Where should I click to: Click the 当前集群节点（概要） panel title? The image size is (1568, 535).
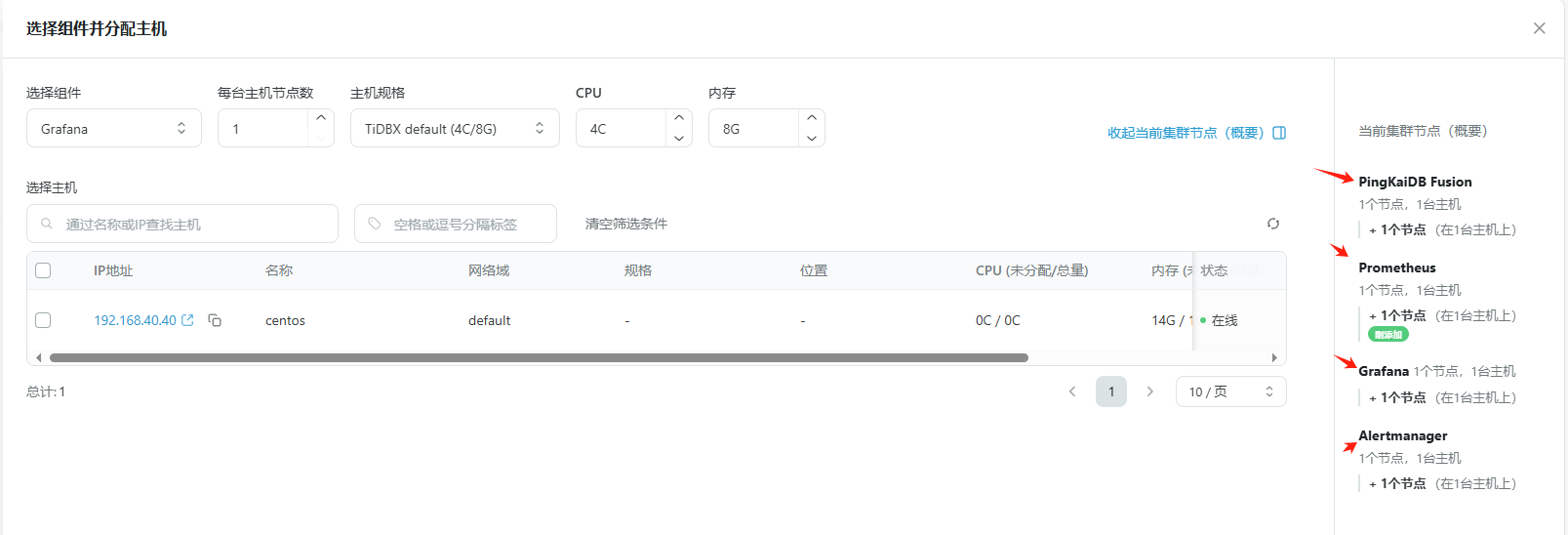(1423, 131)
